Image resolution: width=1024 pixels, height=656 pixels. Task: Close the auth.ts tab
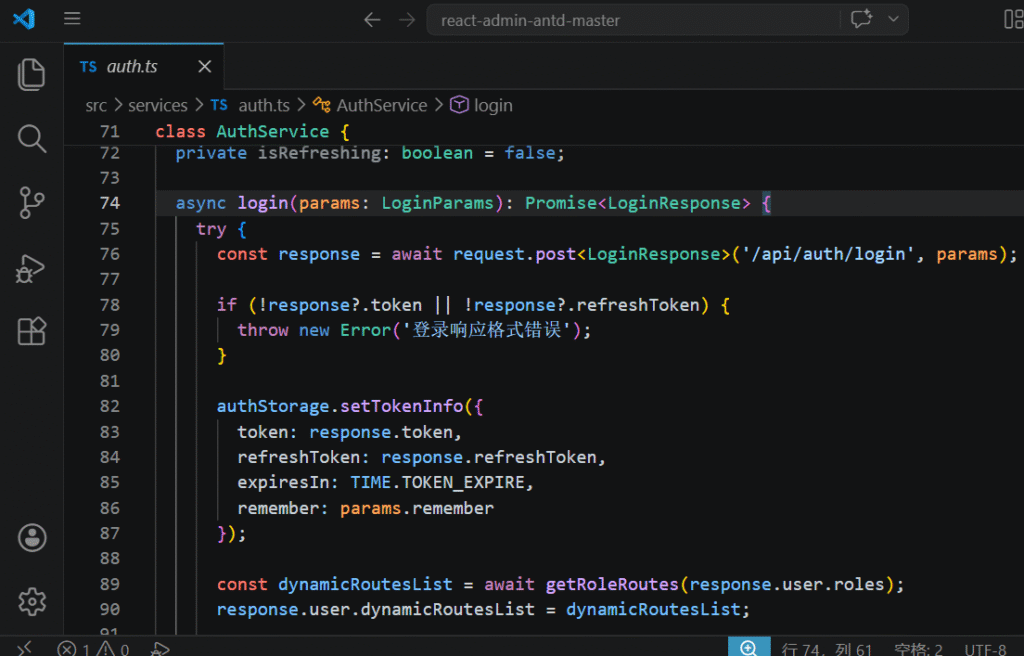(205, 67)
